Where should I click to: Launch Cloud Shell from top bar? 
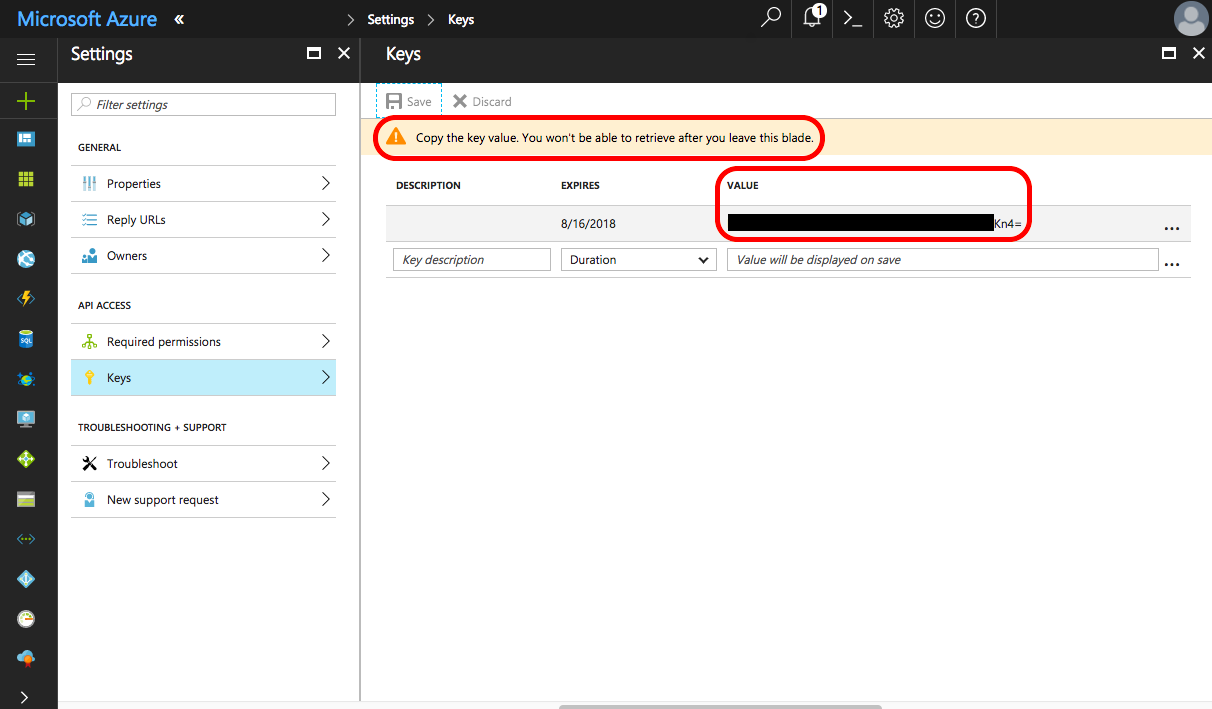(853, 18)
